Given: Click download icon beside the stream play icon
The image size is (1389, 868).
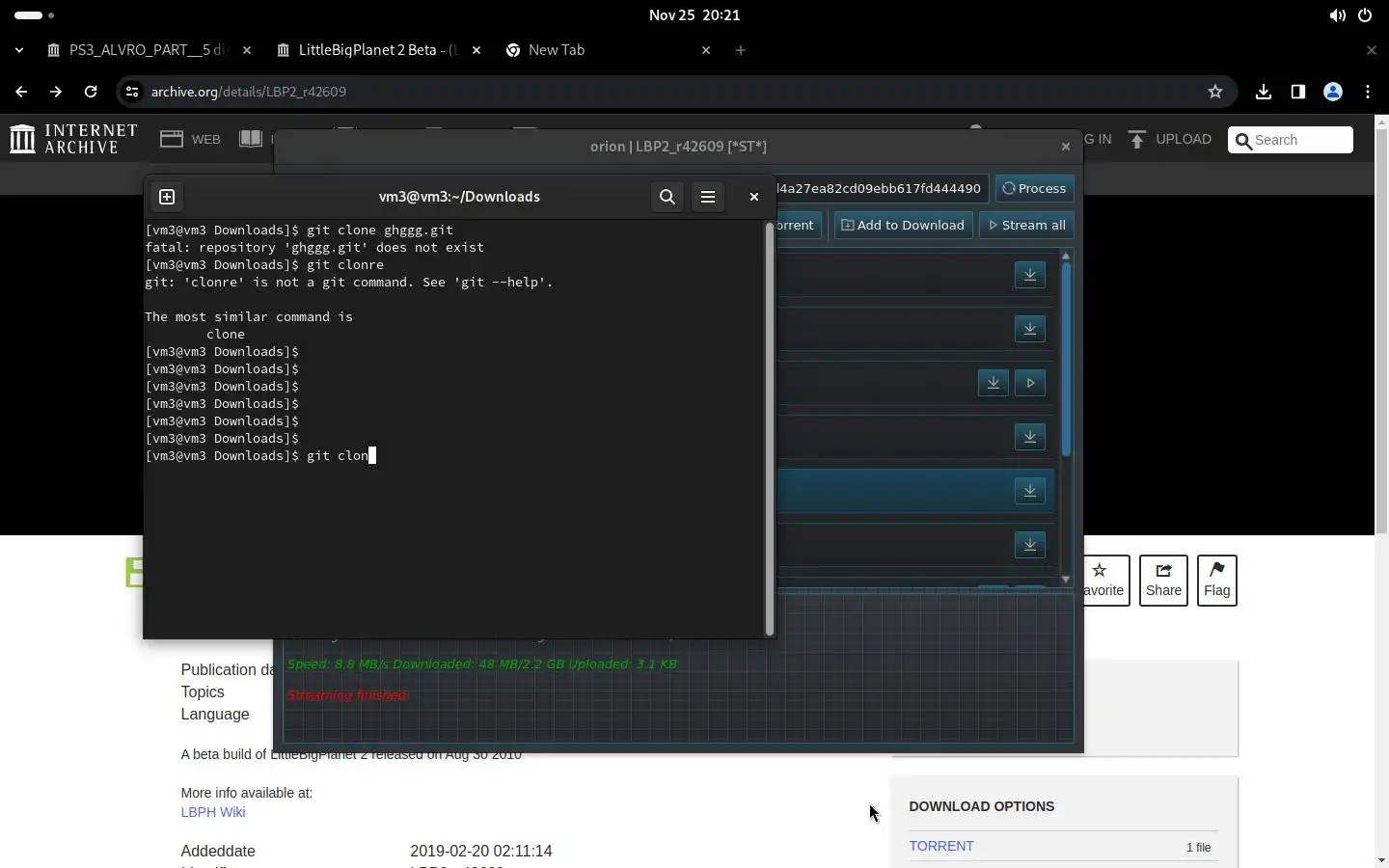Looking at the screenshot, I should (994, 383).
